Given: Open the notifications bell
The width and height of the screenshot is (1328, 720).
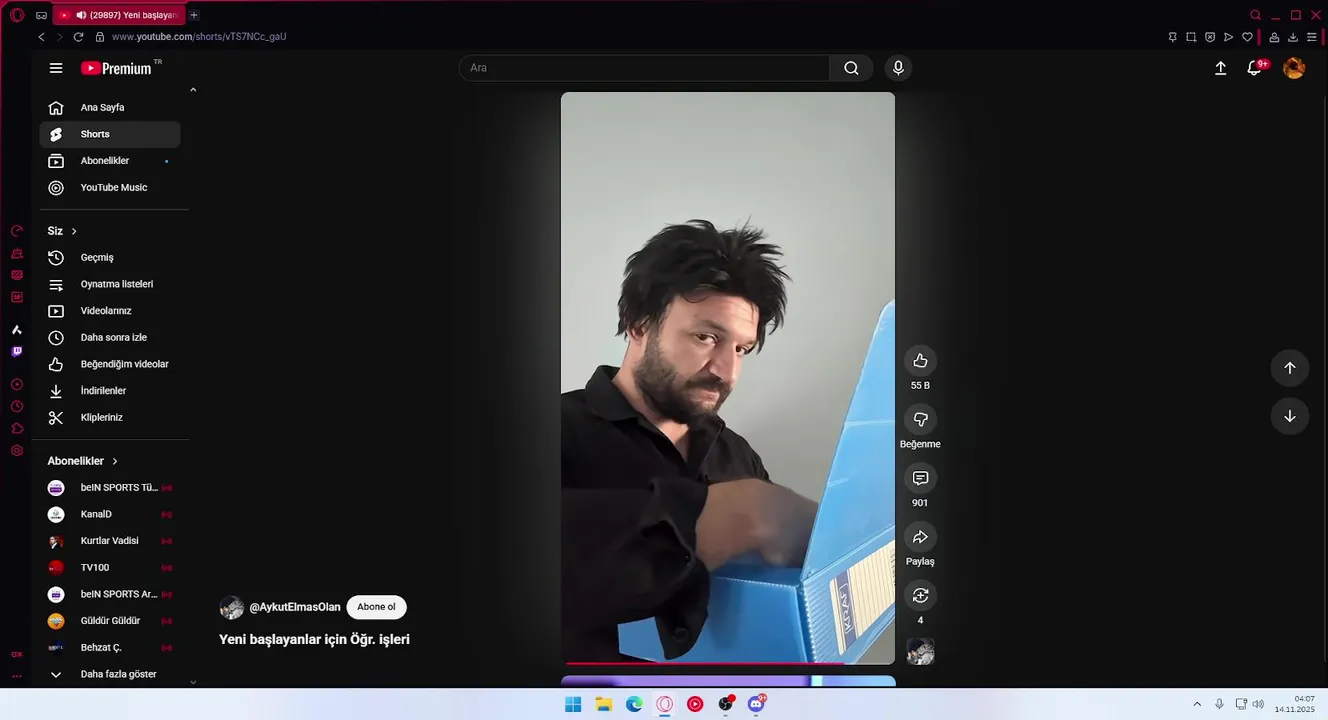Looking at the screenshot, I should pyautogui.click(x=1254, y=68).
